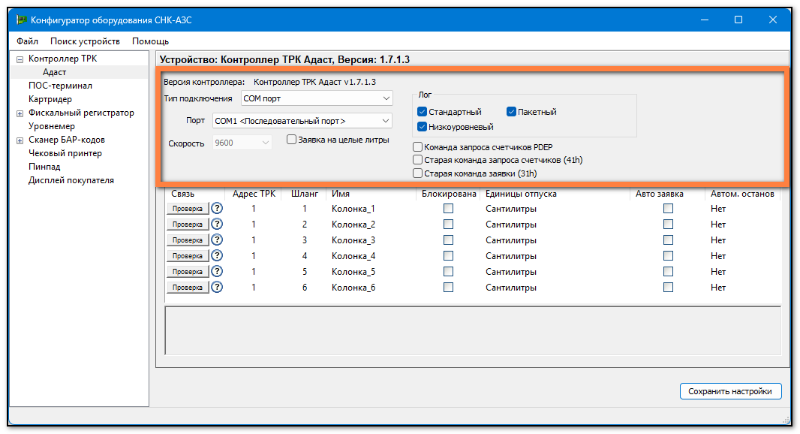Open the Поиск устройств menu
The image size is (800, 434).
[85, 41]
